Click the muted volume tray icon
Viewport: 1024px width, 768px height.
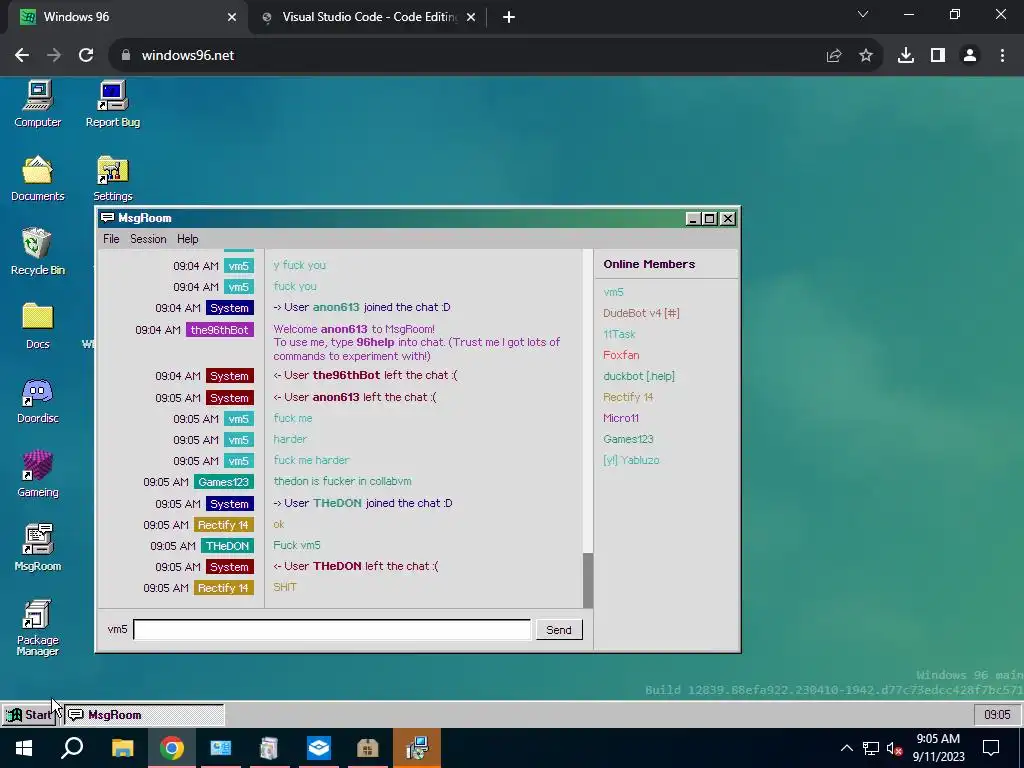[895, 748]
